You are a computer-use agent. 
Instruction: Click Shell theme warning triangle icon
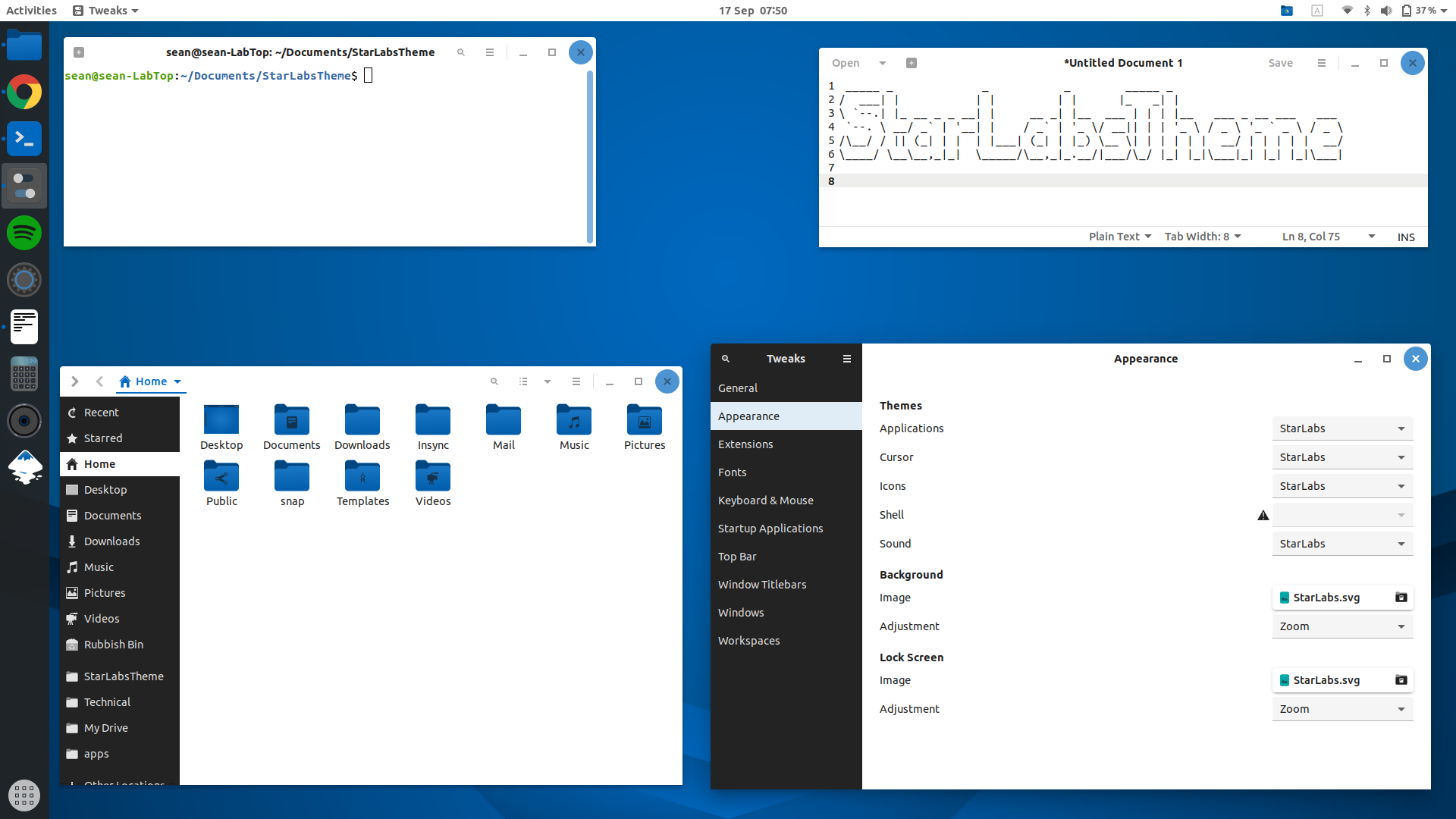click(x=1263, y=516)
